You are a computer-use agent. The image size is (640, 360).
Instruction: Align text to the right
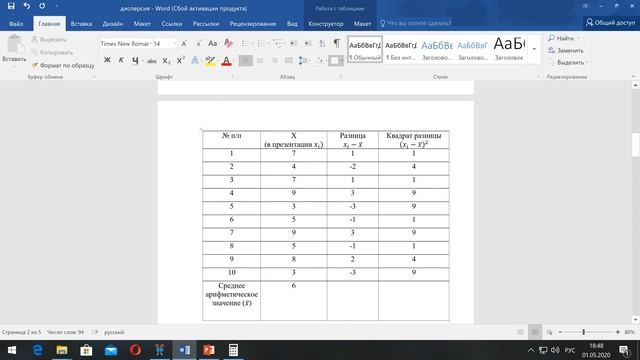[274, 61]
